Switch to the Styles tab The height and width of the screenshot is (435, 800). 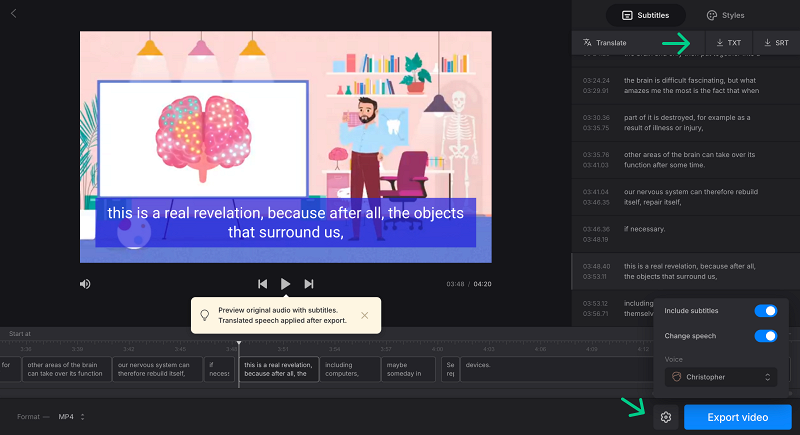pyautogui.click(x=726, y=15)
